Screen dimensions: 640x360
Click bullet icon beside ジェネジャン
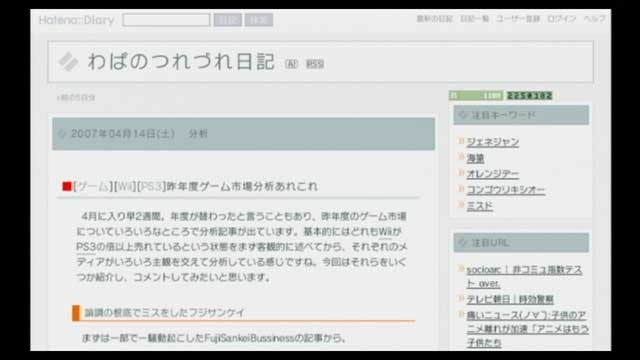click(x=461, y=141)
